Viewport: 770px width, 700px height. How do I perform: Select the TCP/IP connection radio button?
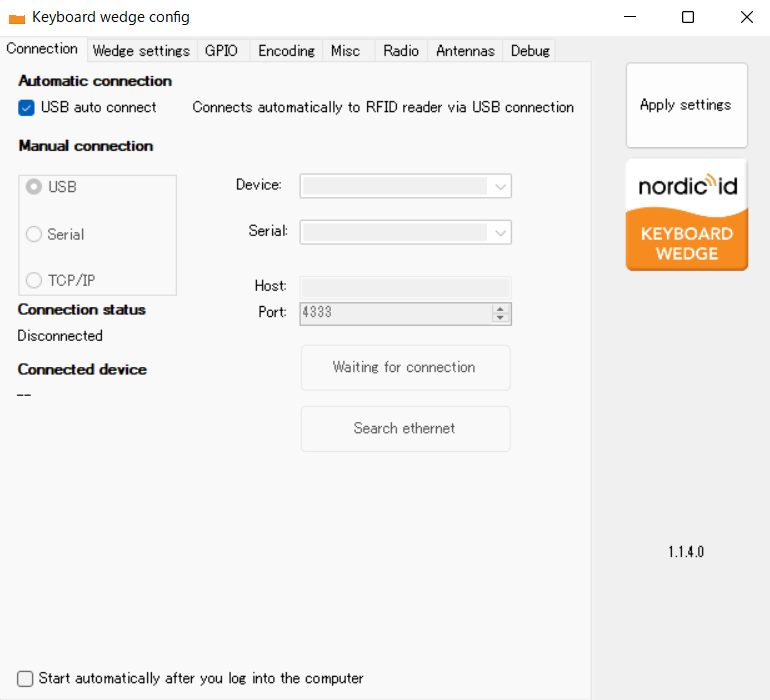pos(35,280)
